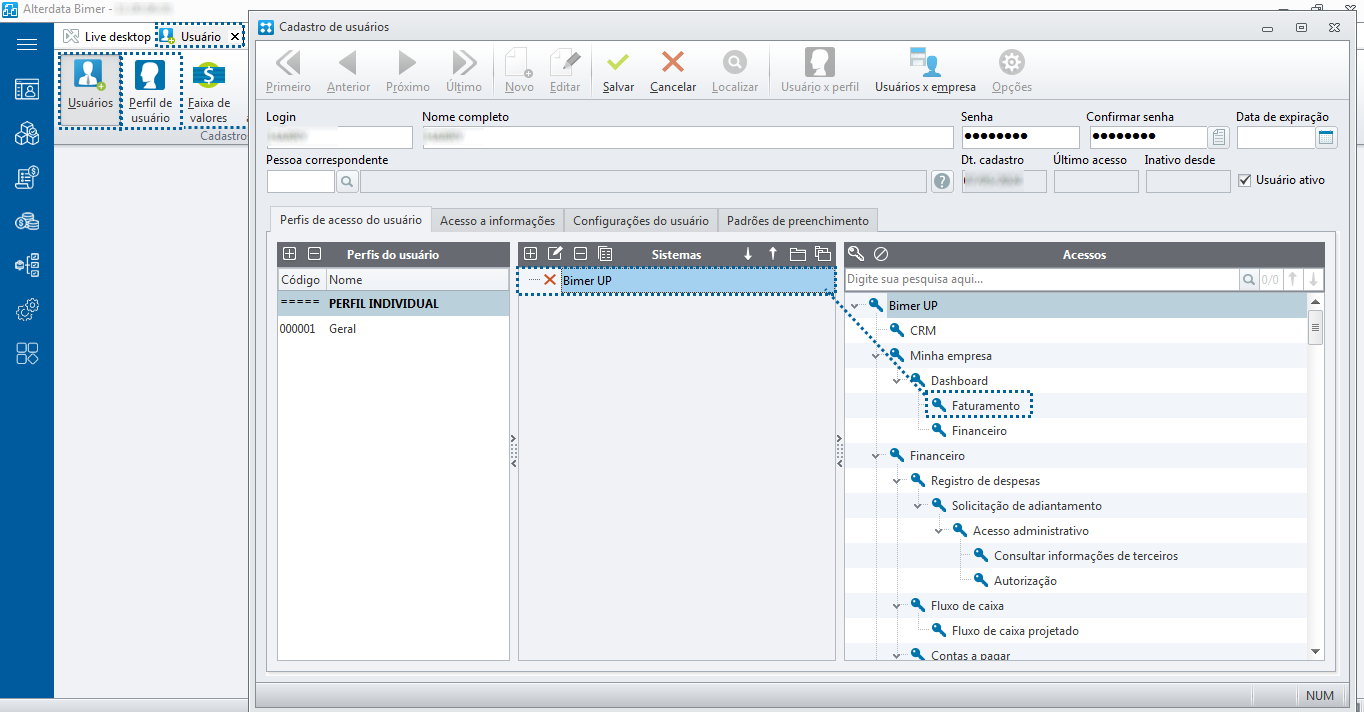The height and width of the screenshot is (712, 1364).
Task: Open the calendar for Data de expiração
Action: click(x=1326, y=138)
